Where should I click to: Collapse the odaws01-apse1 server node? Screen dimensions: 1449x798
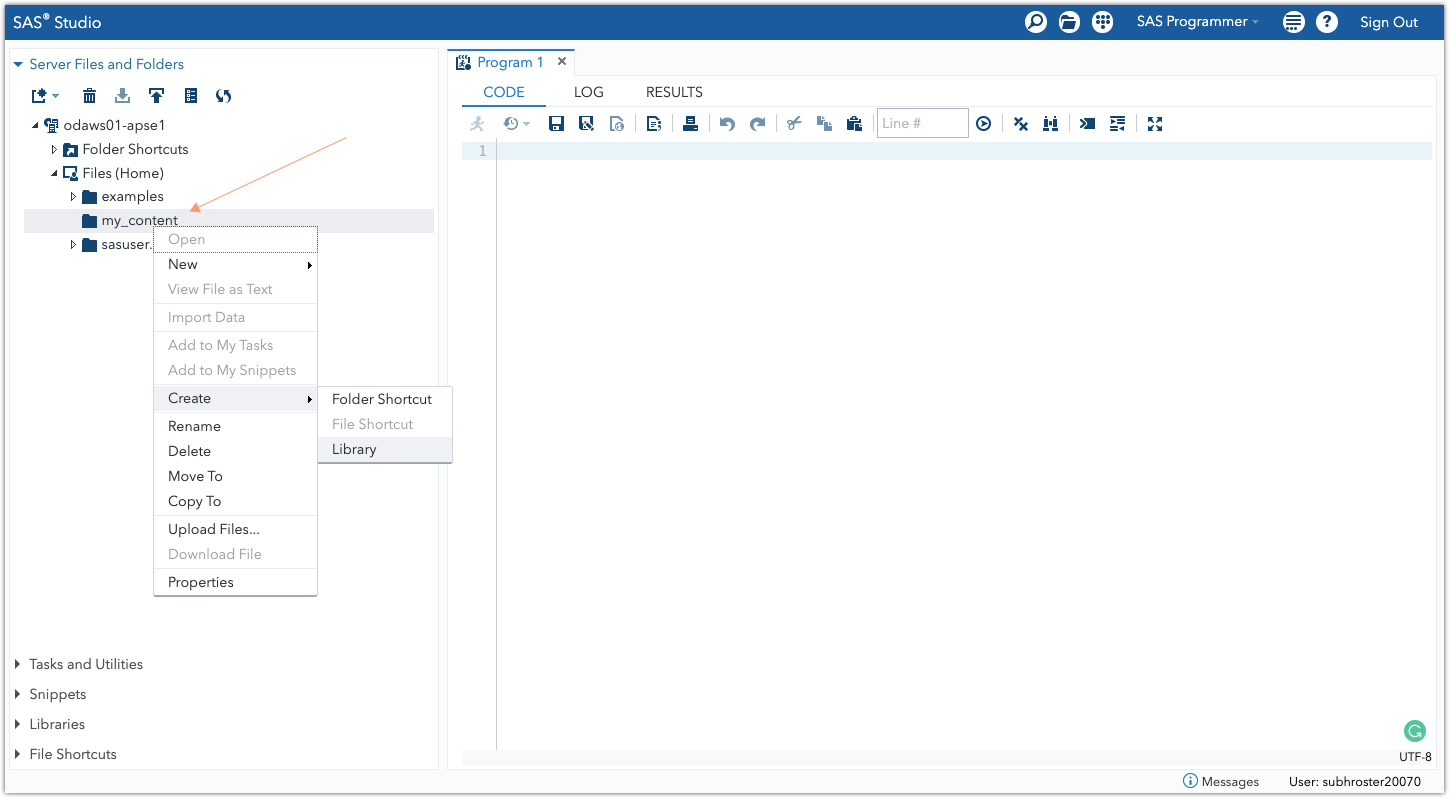35,125
